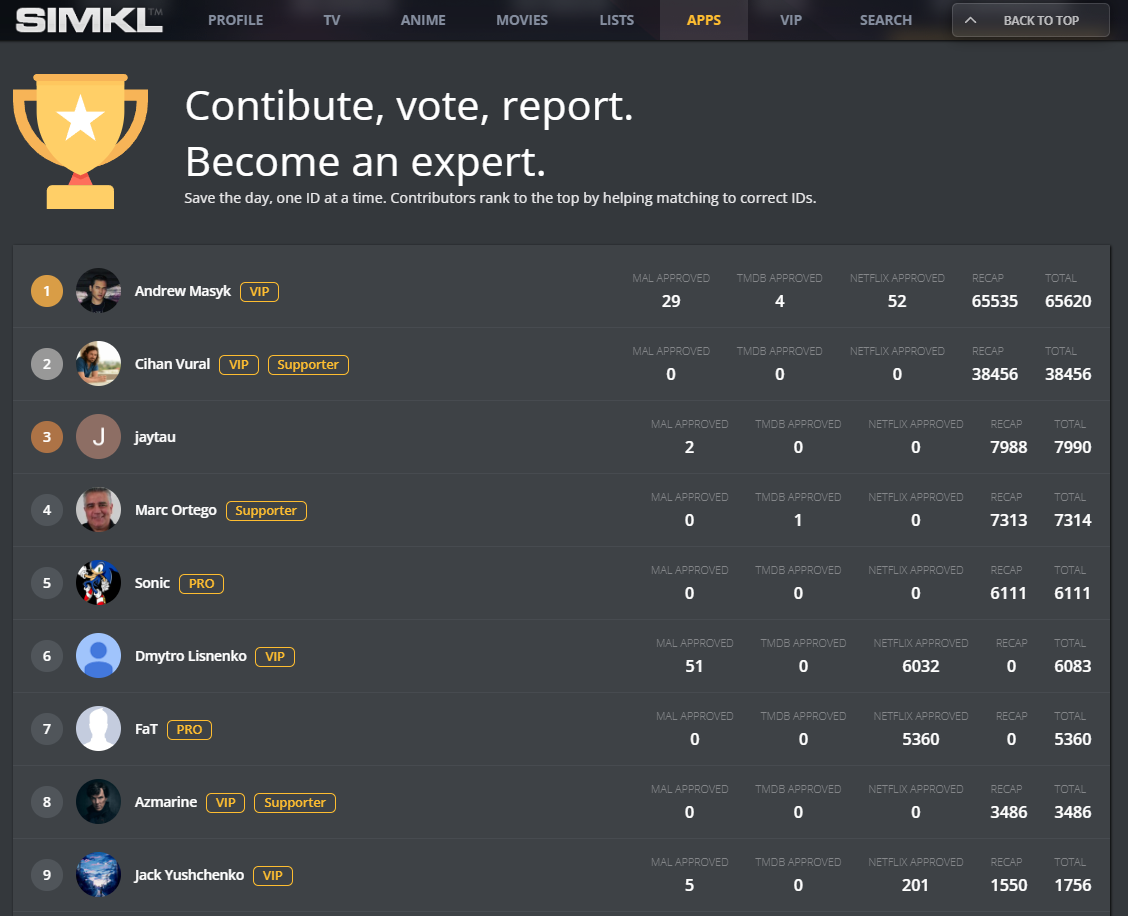Go to the Movies section
The height and width of the screenshot is (916, 1128).
(522, 20)
